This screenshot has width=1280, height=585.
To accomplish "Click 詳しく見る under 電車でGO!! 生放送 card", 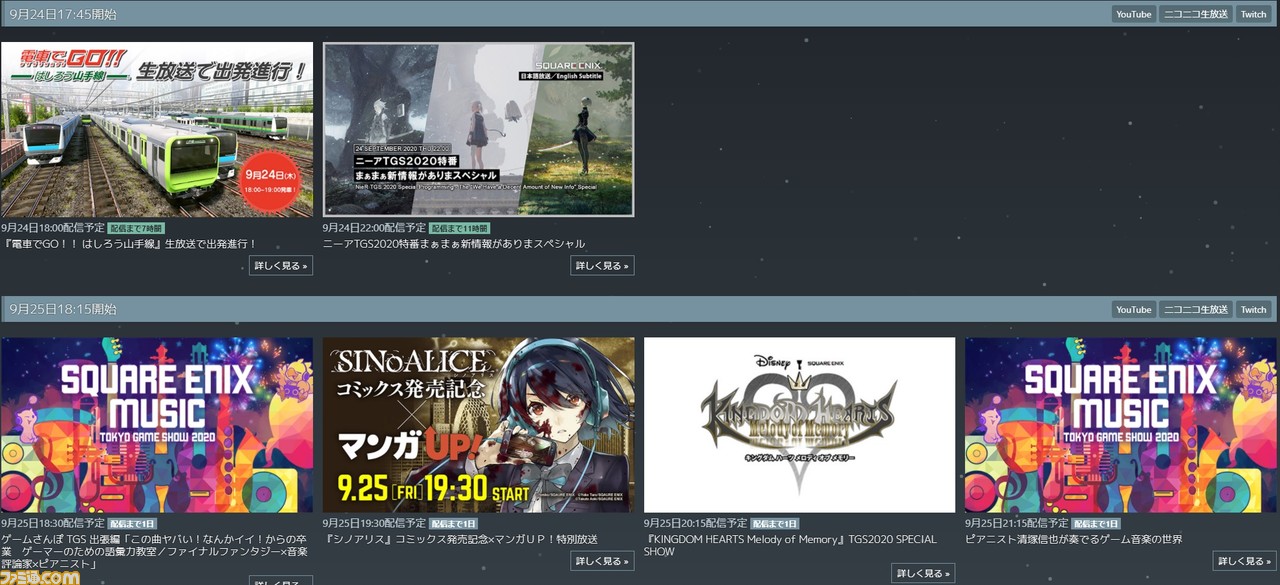I will 281,265.
